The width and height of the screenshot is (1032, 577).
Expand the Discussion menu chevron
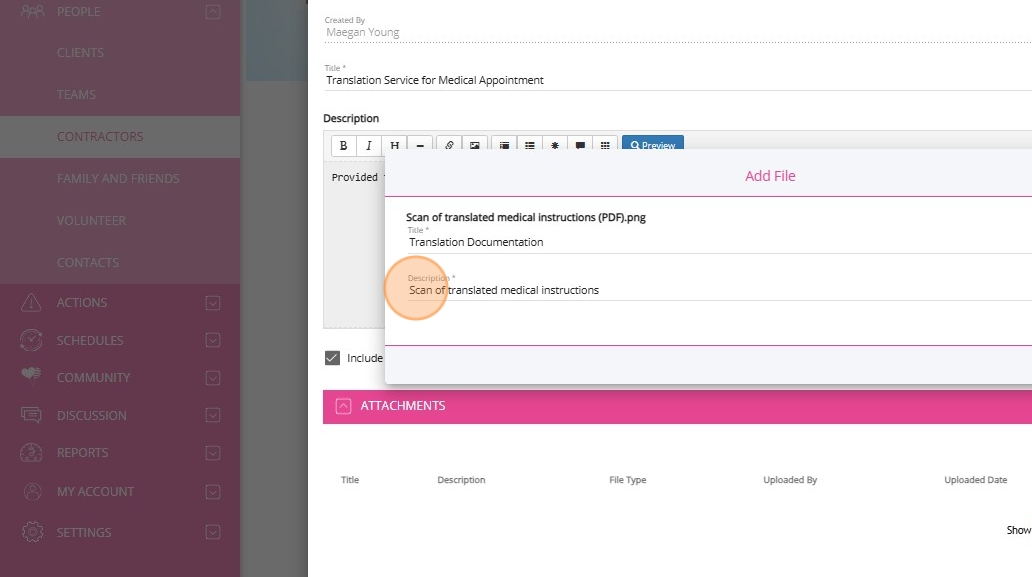[x=213, y=415]
